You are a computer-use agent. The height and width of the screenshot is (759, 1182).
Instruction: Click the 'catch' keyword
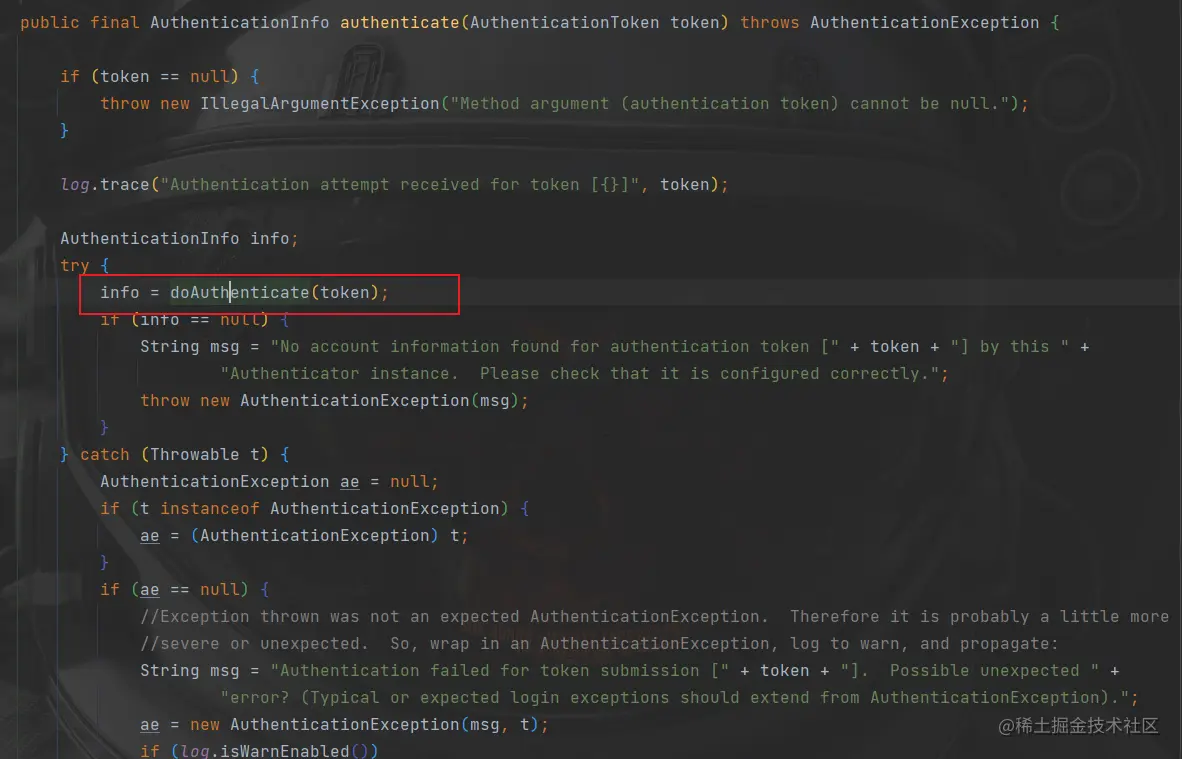pos(105,454)
